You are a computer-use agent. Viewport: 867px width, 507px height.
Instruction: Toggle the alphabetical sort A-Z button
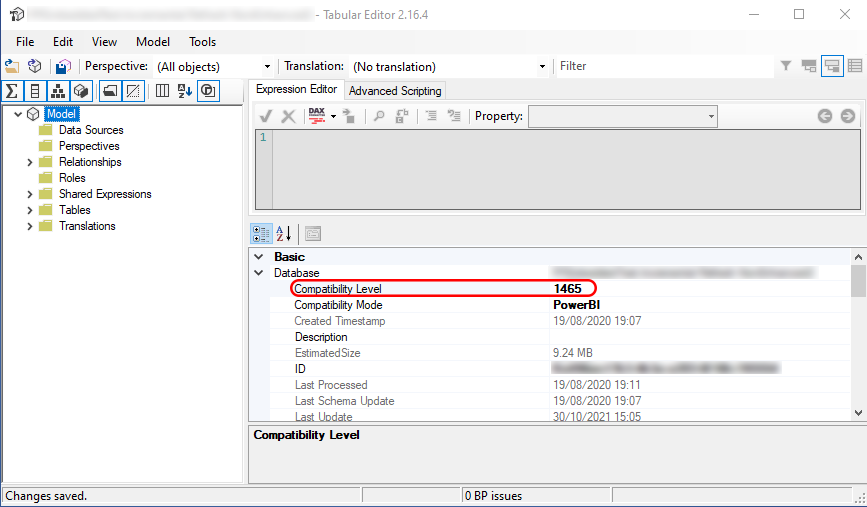tap(185, 91)
